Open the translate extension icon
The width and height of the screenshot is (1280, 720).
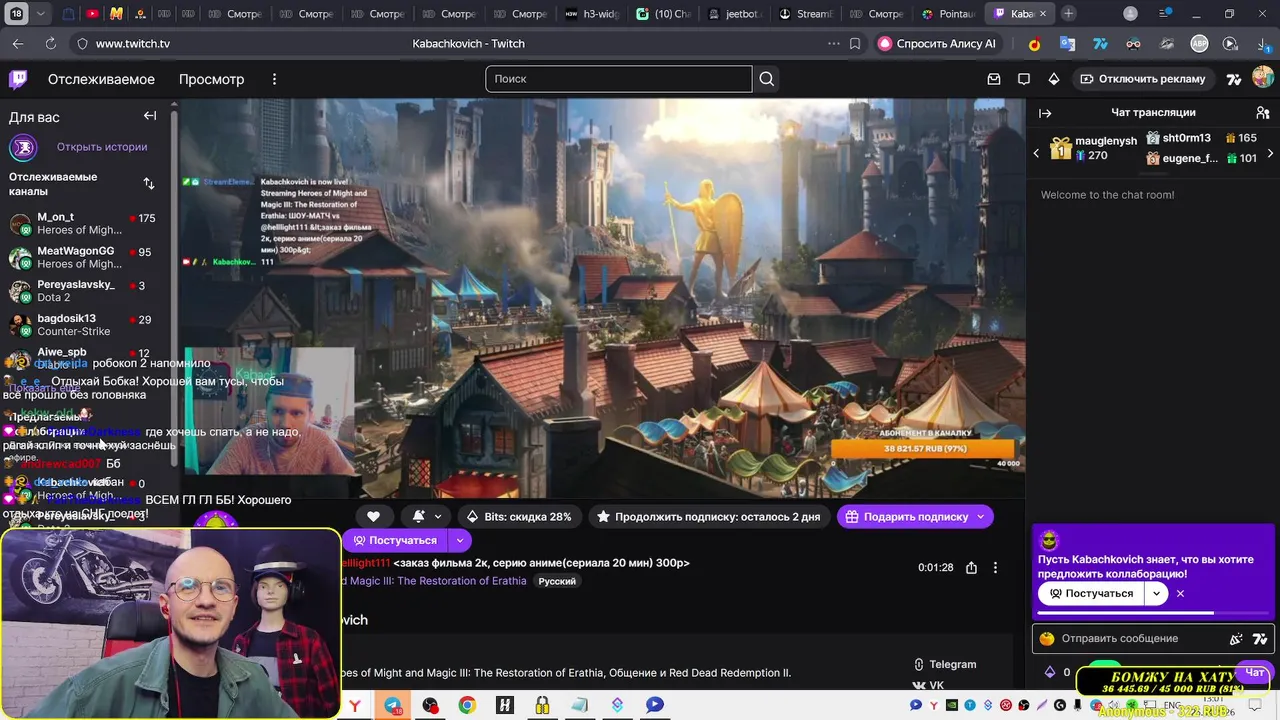pyautogui.click(x=1067, y=44)
